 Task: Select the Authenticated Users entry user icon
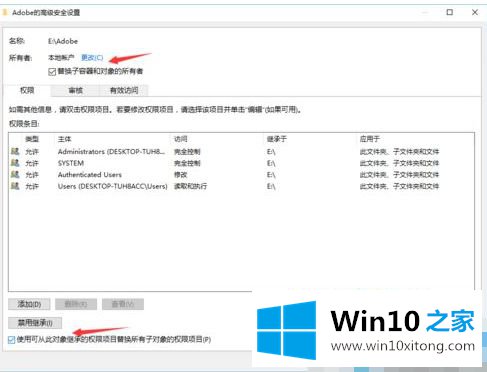point(15,174)
